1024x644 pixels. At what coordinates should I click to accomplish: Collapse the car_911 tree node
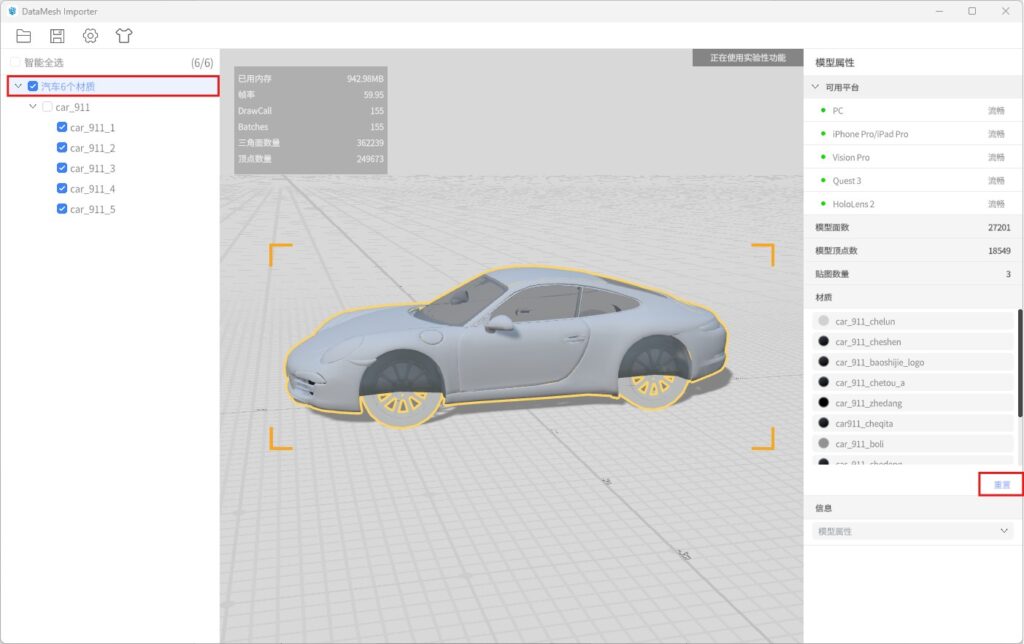coord(33,107)
